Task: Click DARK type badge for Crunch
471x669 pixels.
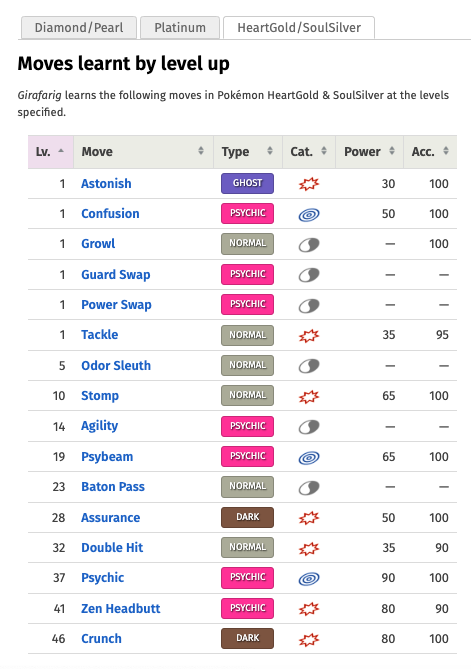Action: coord(247,638)
